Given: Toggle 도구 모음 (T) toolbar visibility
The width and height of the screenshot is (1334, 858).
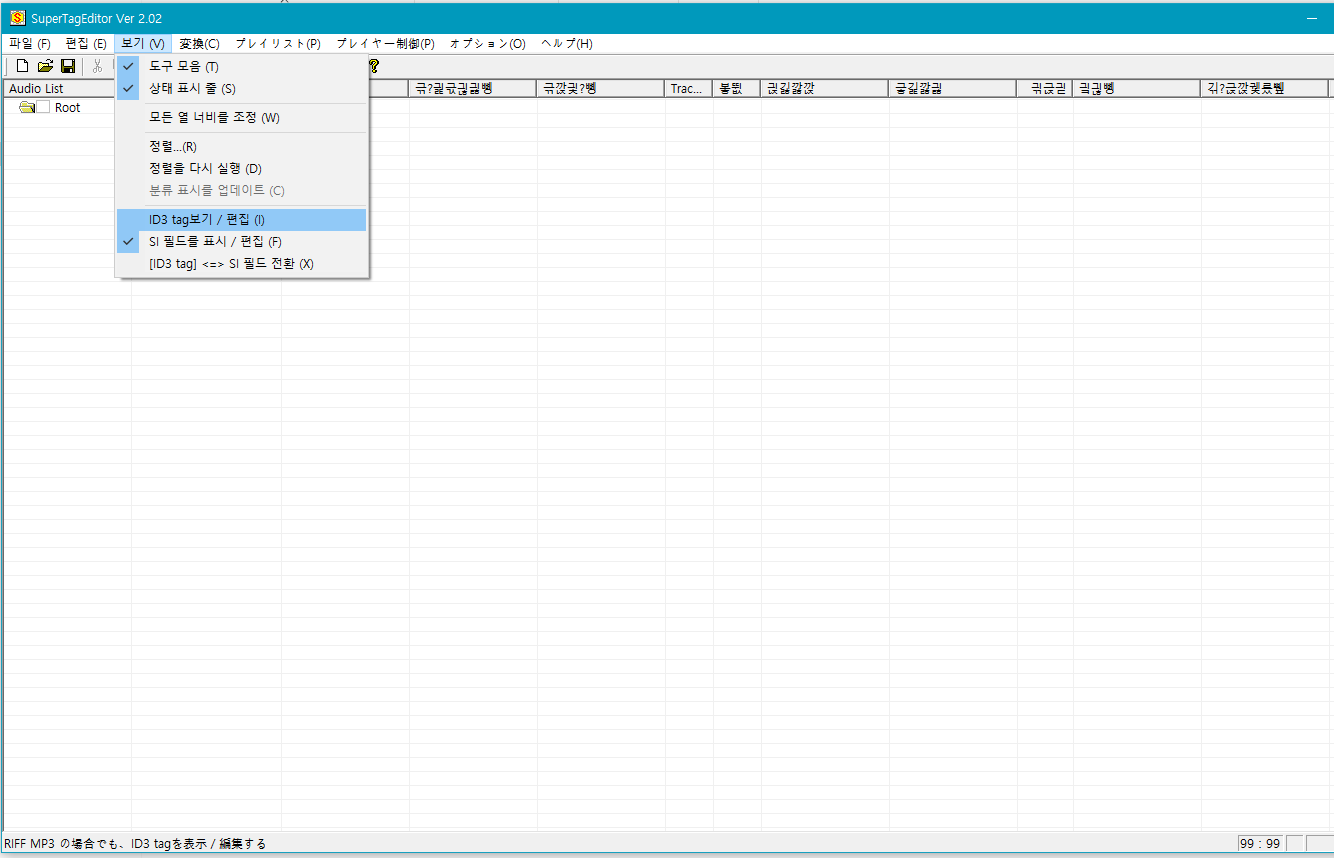Looking at the screenshot, I should (x=242, y=66).
